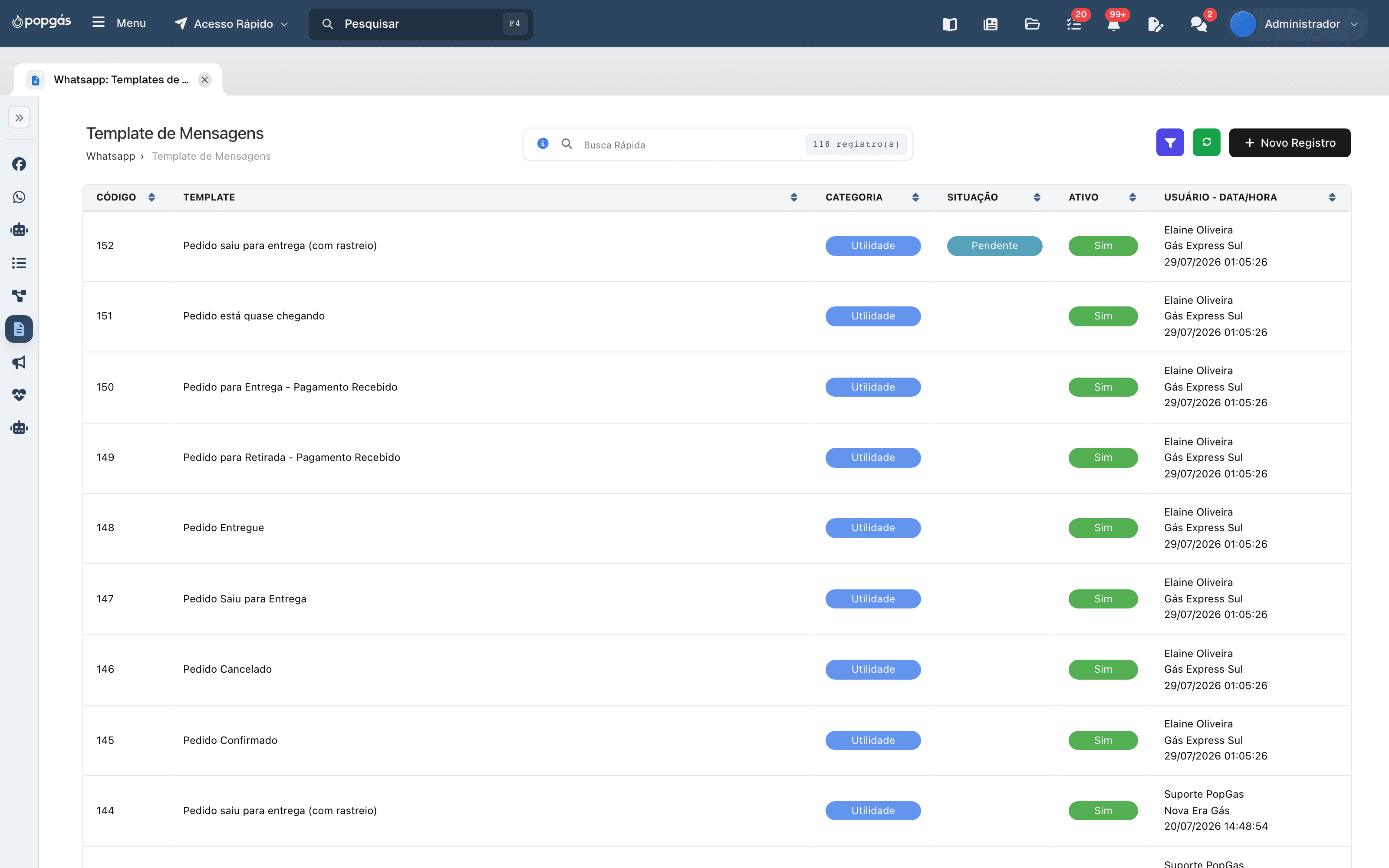The image size is (1389, 868).
Task: Select code 152 cell
Action: [x=105, y=246]
